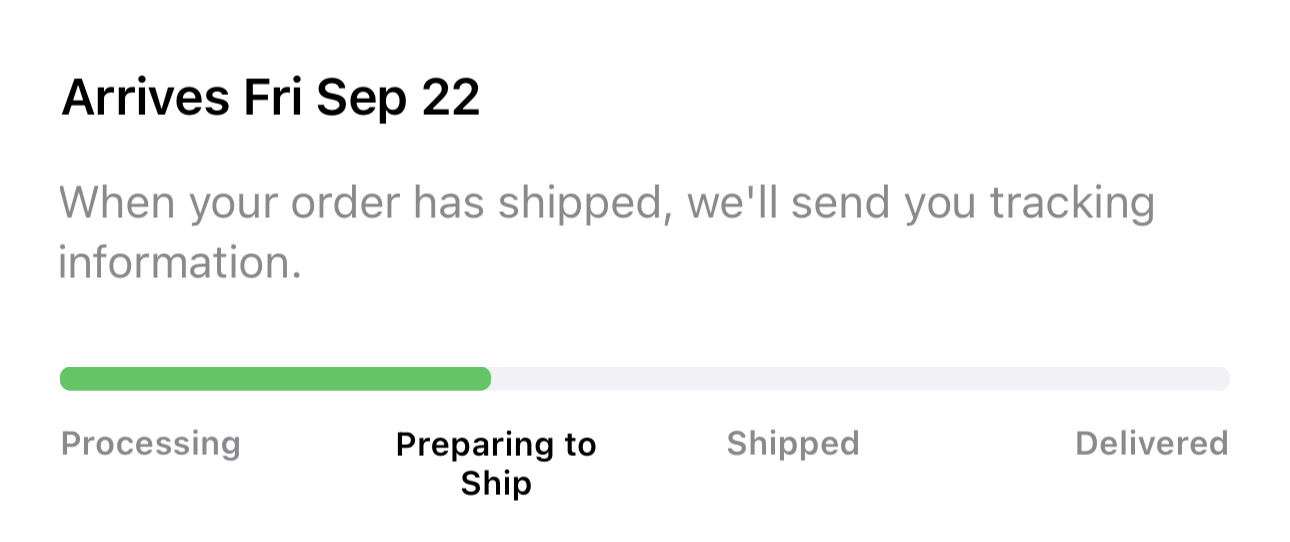
Task: Click the words "tracking information" in description
Action: coord(1072,204)
